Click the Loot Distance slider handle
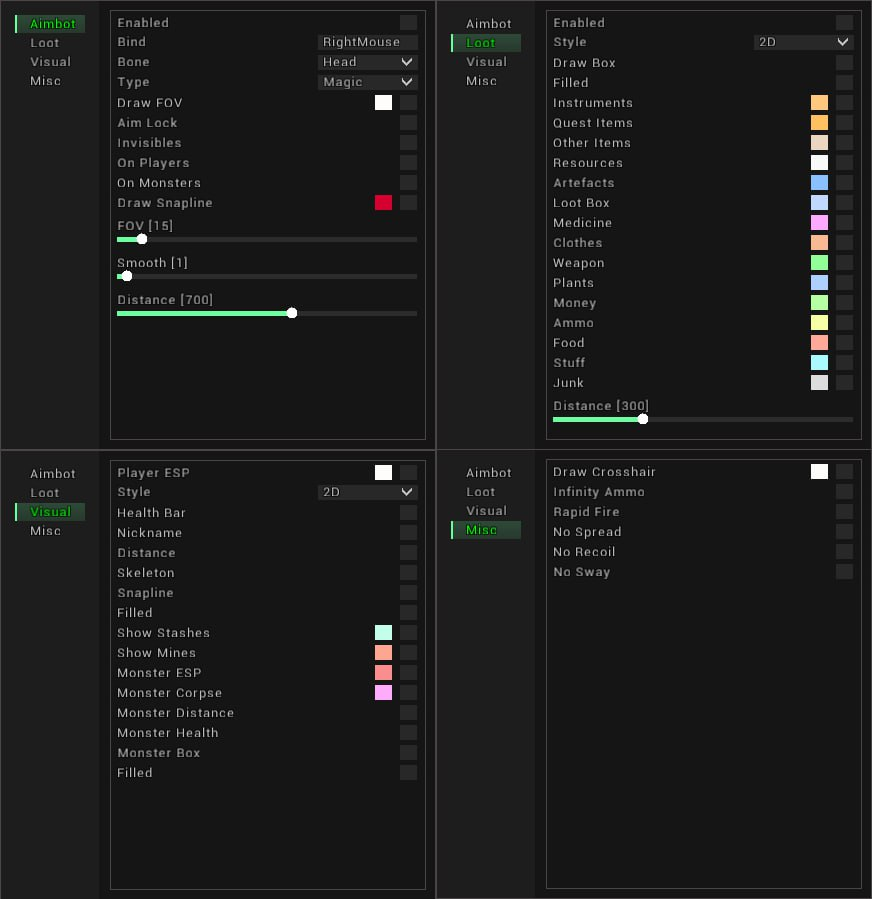872x899 pixels. pos(643,419)
